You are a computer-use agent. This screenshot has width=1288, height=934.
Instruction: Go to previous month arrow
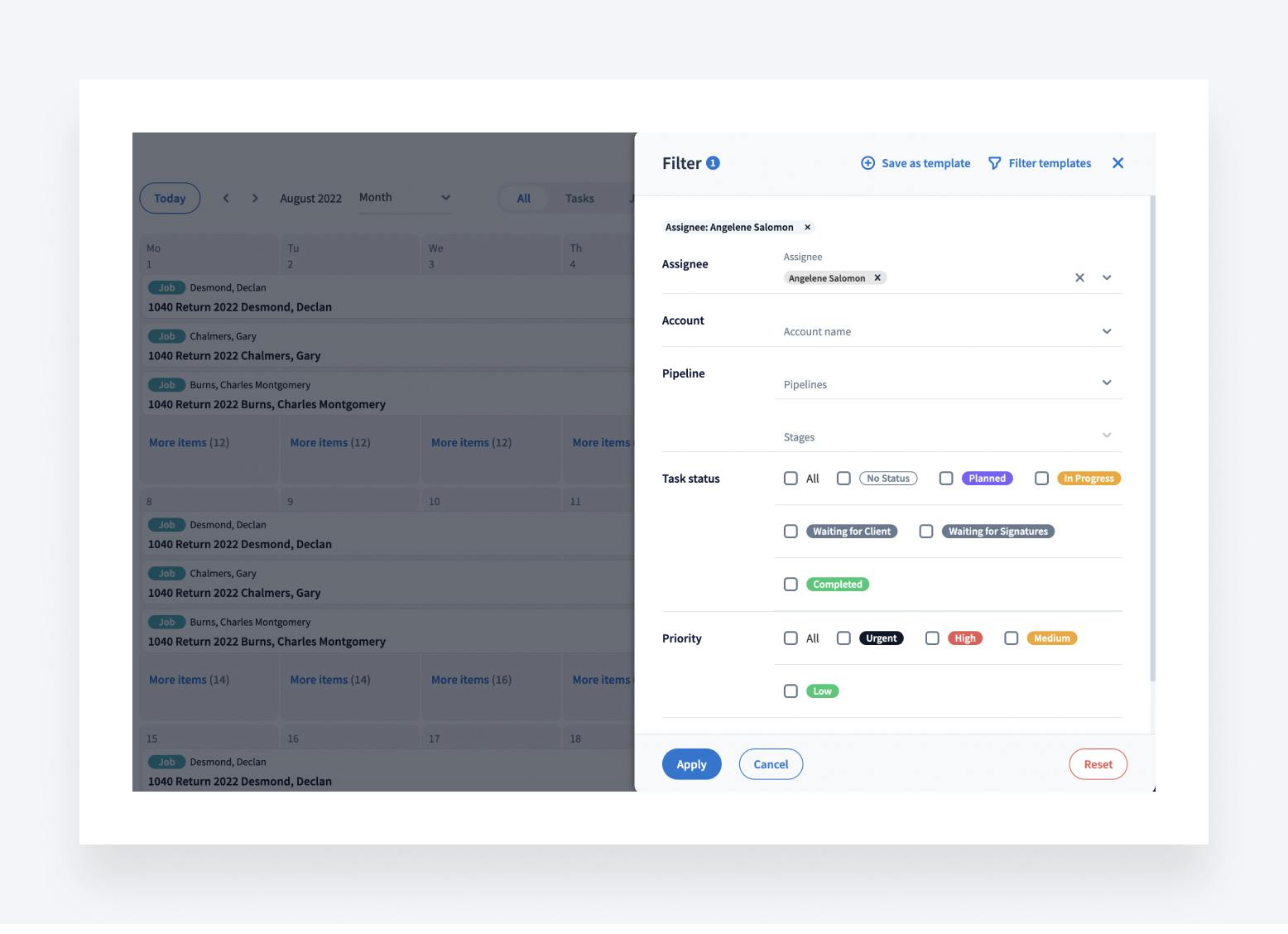(x=226, y=198)
